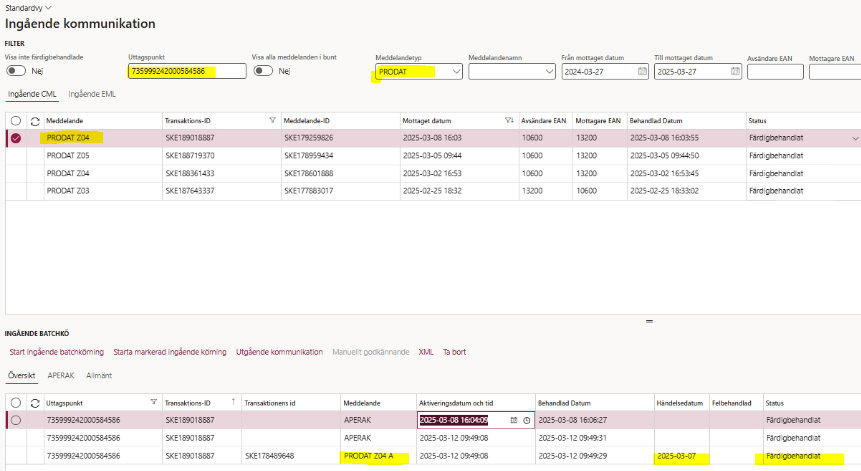Image resolution: width=861 pixels, height=471 pixels.
Task: Switch to the Ingående EML tab
Action: (92, 94)
